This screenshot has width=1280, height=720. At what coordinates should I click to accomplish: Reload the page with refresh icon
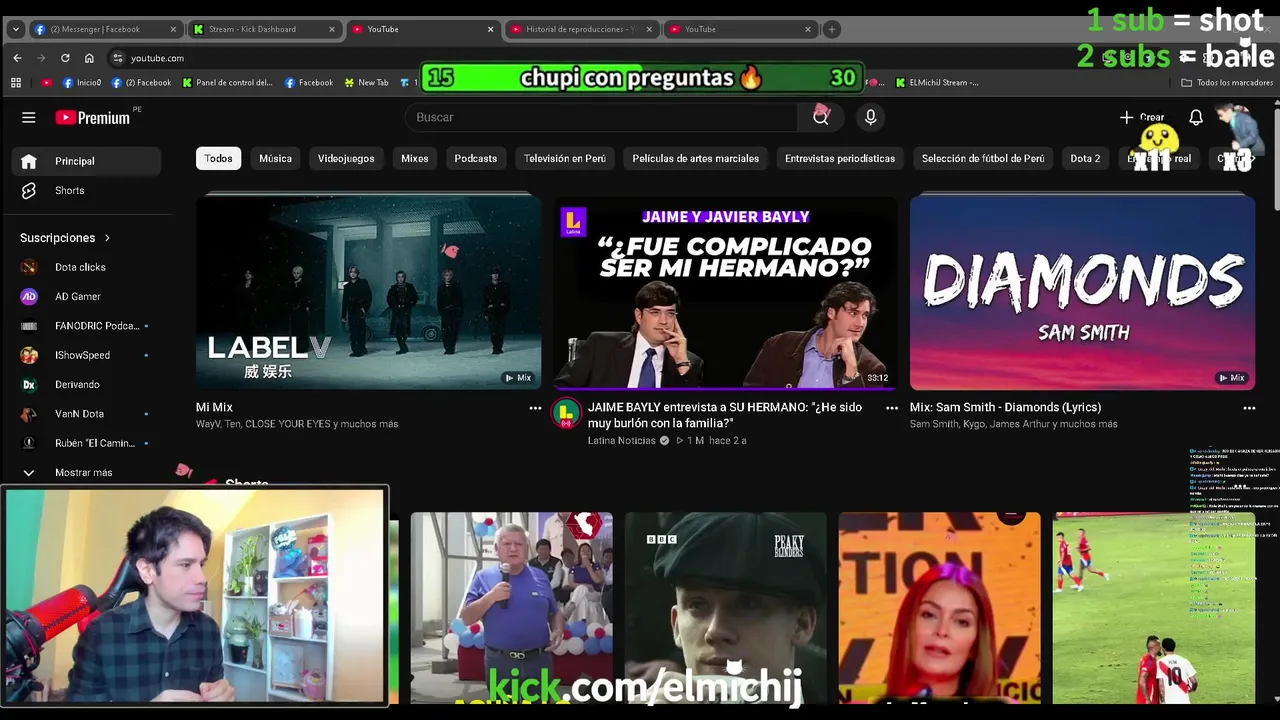pos(65,58)
